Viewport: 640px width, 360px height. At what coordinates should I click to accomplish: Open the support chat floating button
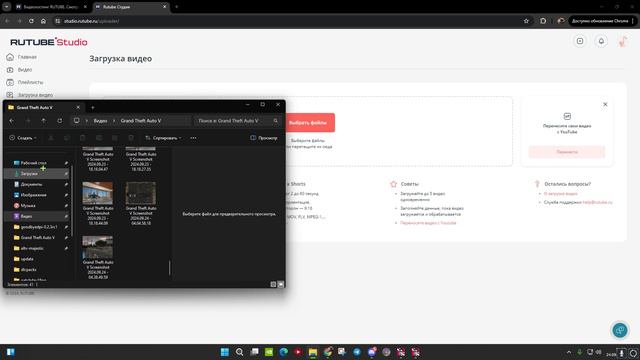[620, 330]
